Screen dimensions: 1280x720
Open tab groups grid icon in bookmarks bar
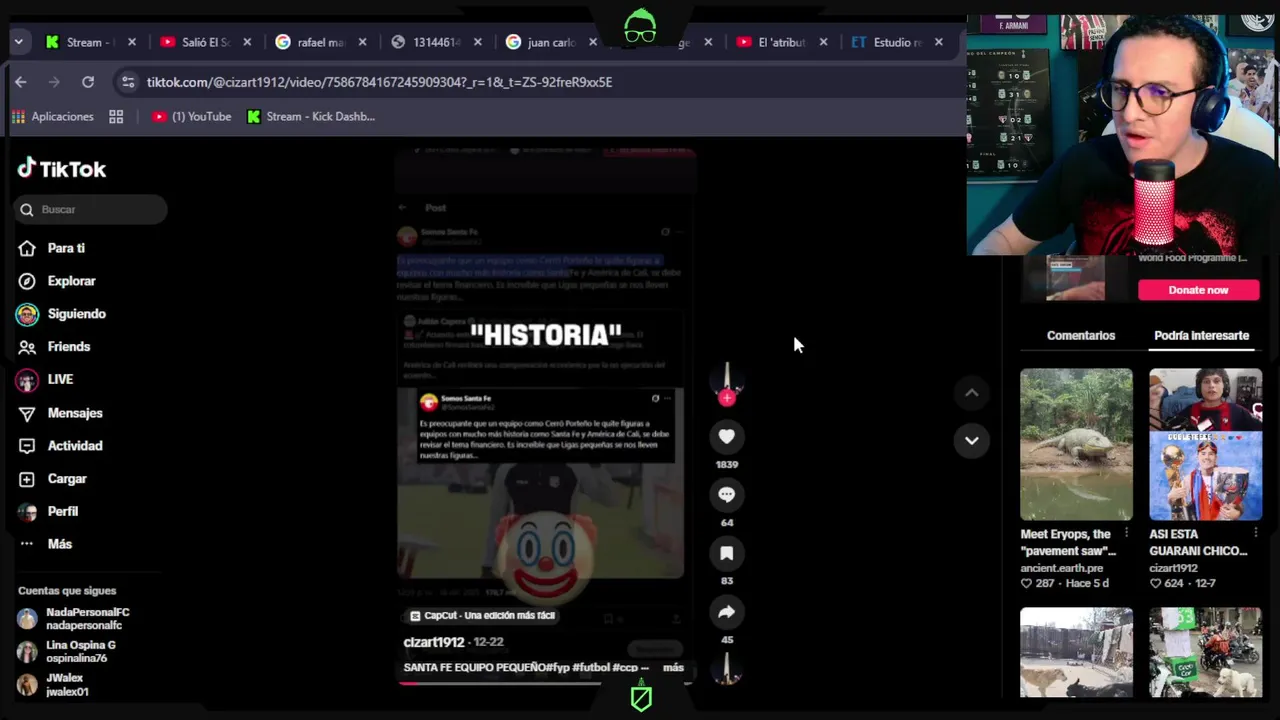coord(116,117)
